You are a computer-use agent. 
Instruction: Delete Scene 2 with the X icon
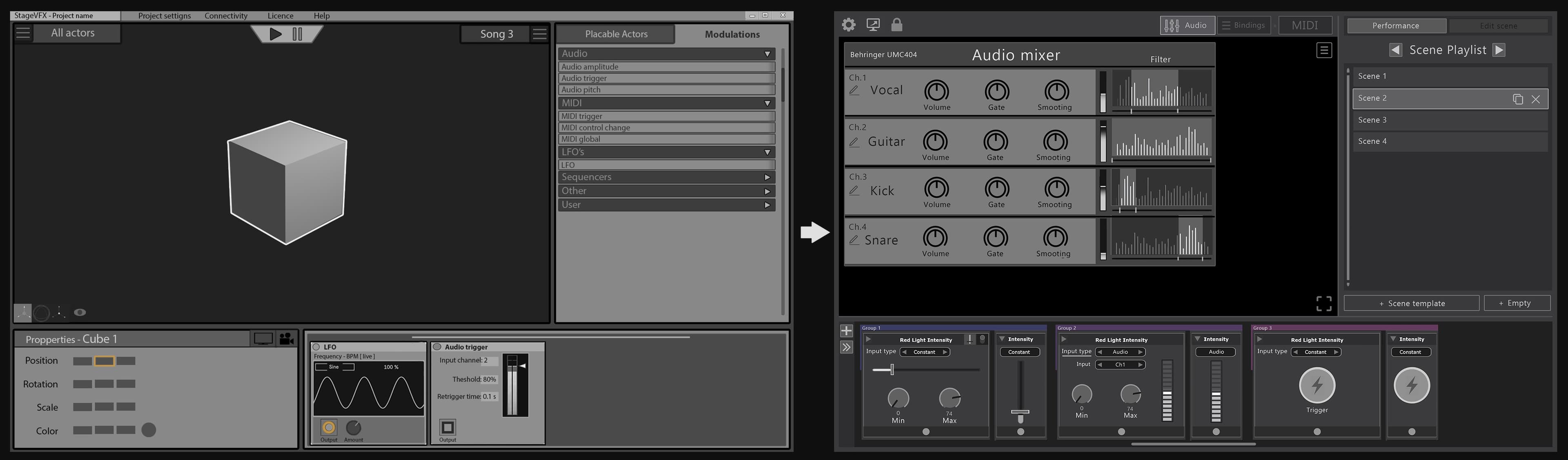[1536, 99]
